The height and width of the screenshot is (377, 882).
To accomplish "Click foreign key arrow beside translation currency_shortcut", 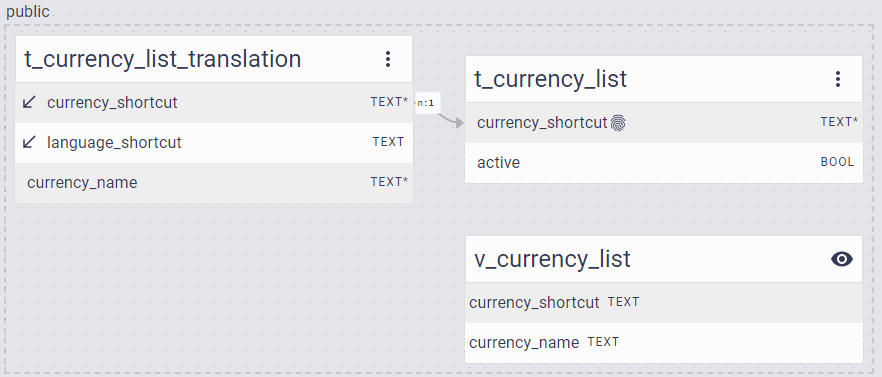I will tap(29, 102).
